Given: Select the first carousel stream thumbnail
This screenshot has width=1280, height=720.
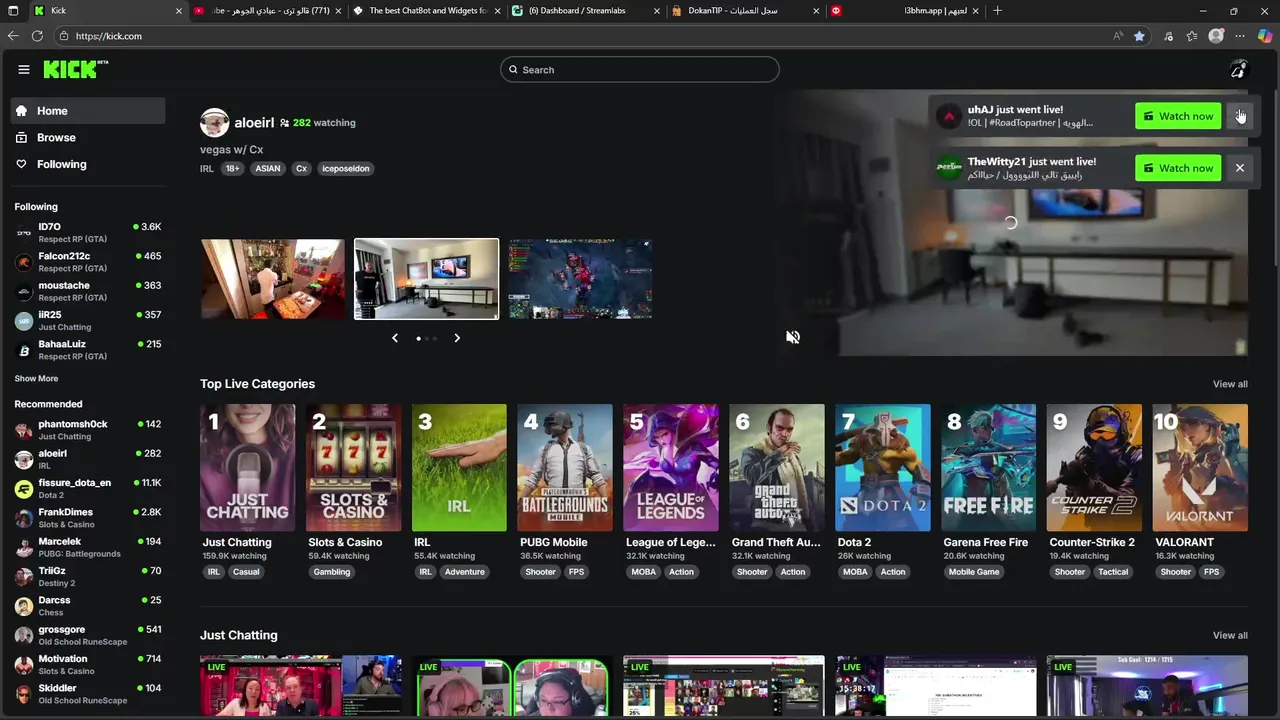Looking at the screenshot, I should point(273,279).
